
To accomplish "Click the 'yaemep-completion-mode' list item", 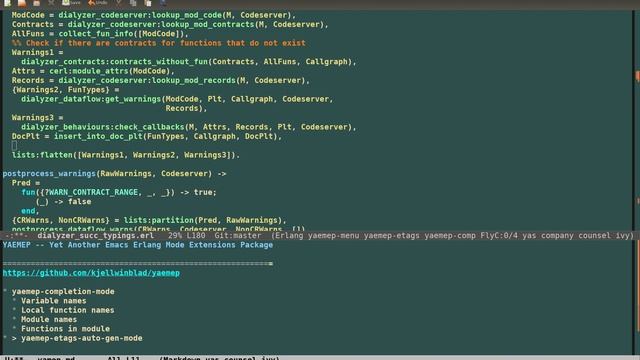I will tap(63, 291).
